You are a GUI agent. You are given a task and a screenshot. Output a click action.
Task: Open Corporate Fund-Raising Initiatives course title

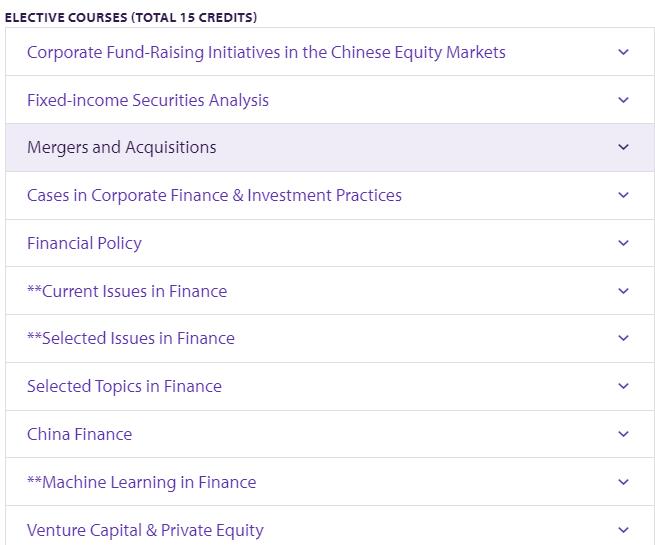point(266,52)
